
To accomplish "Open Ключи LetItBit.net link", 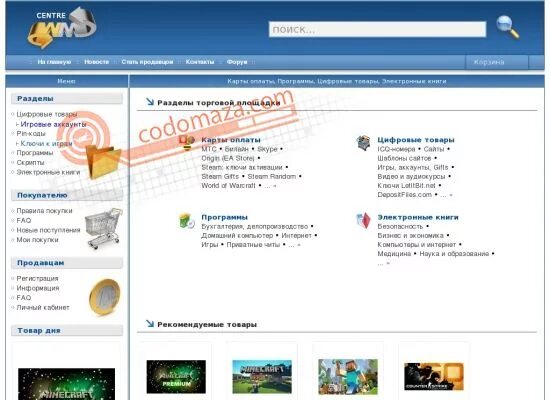I will coord(406,186).
